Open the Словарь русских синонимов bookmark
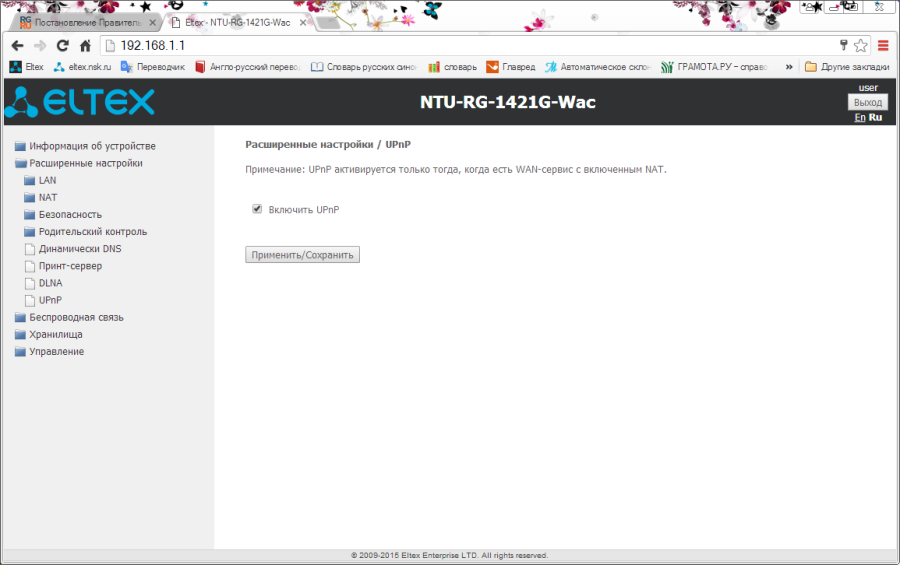The image size is (900, 565). [364, 67]
